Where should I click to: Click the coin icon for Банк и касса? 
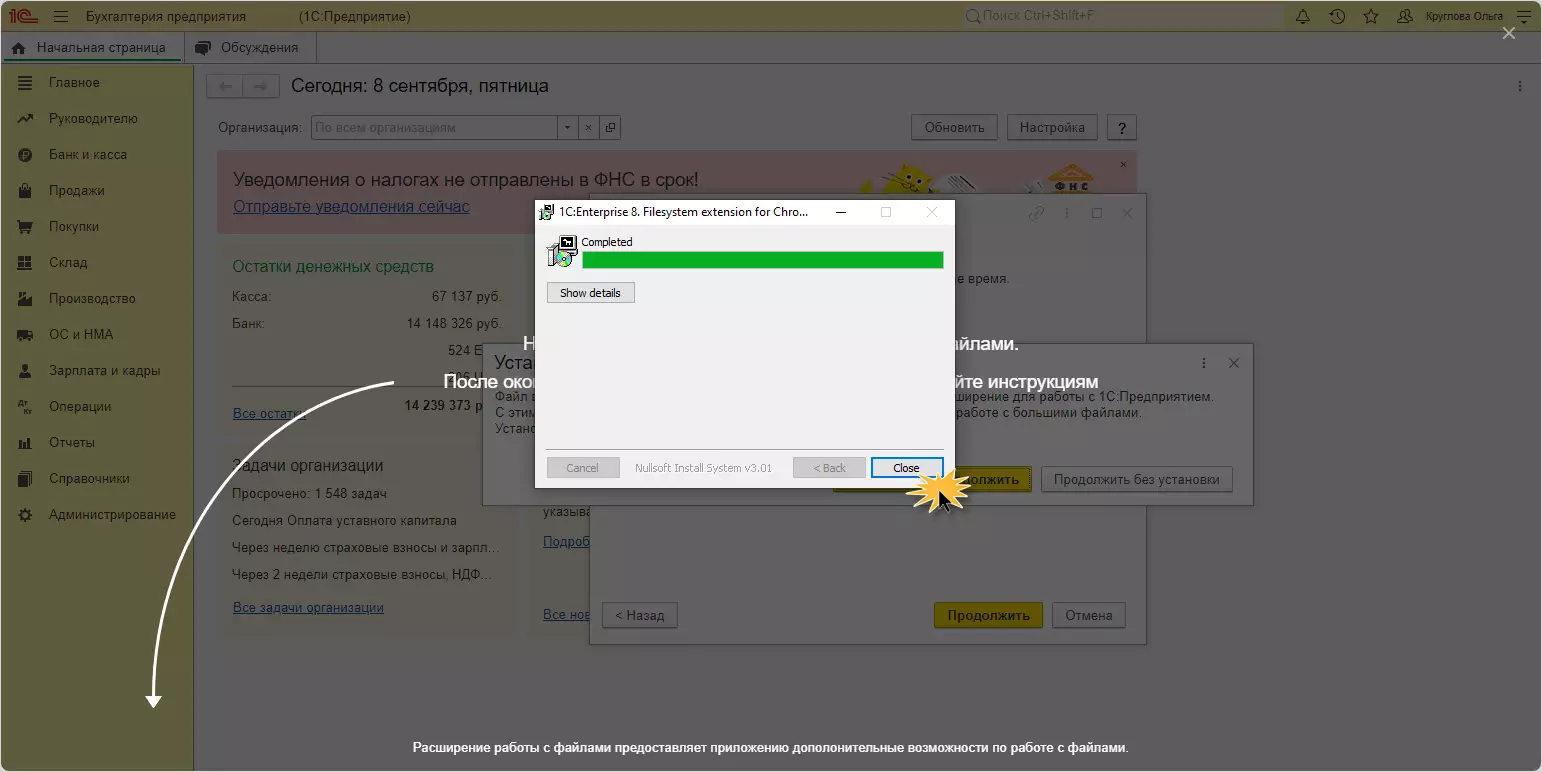[x=26, y=155]
